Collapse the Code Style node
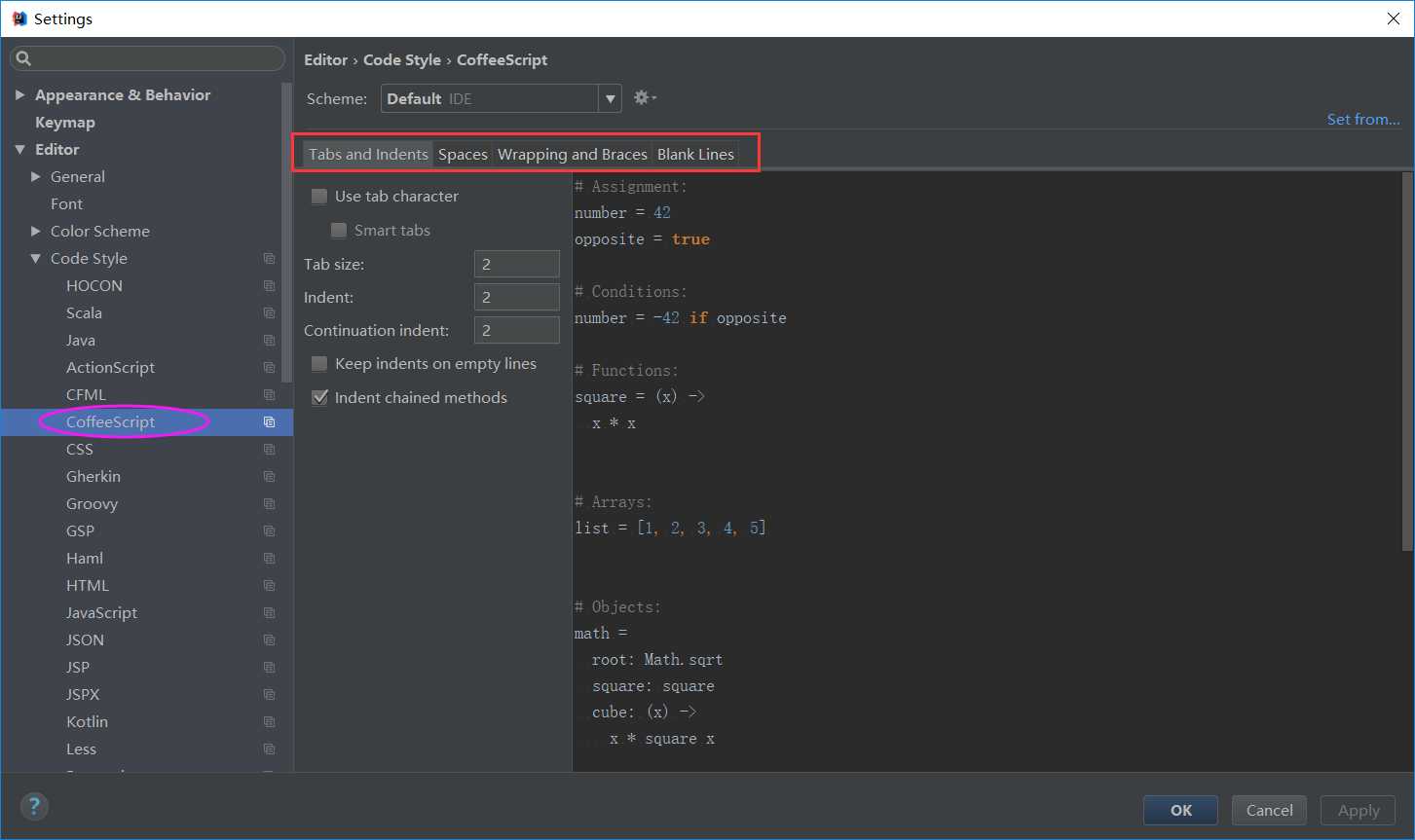 [36, 259]
